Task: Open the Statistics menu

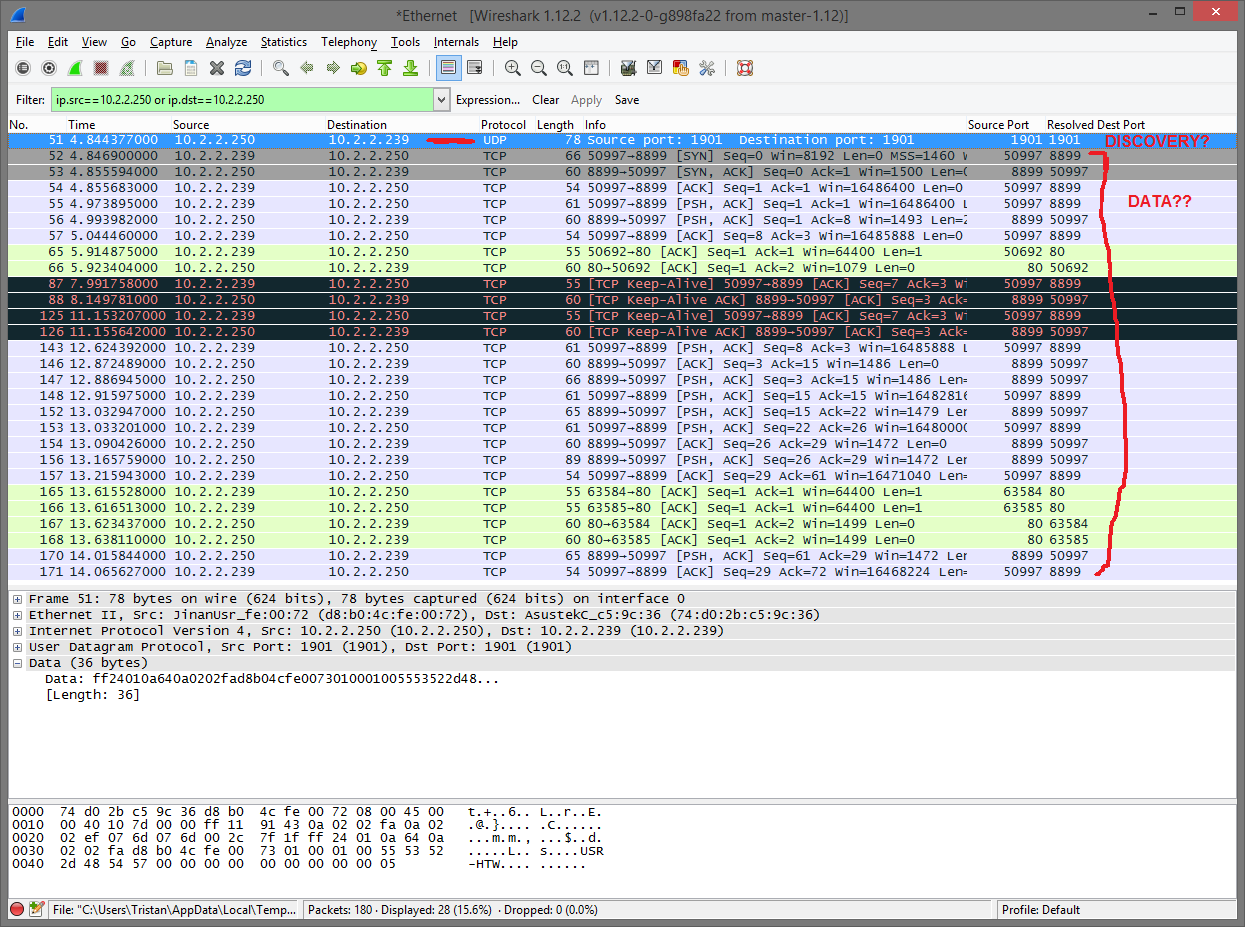Action: click(284, 42)
